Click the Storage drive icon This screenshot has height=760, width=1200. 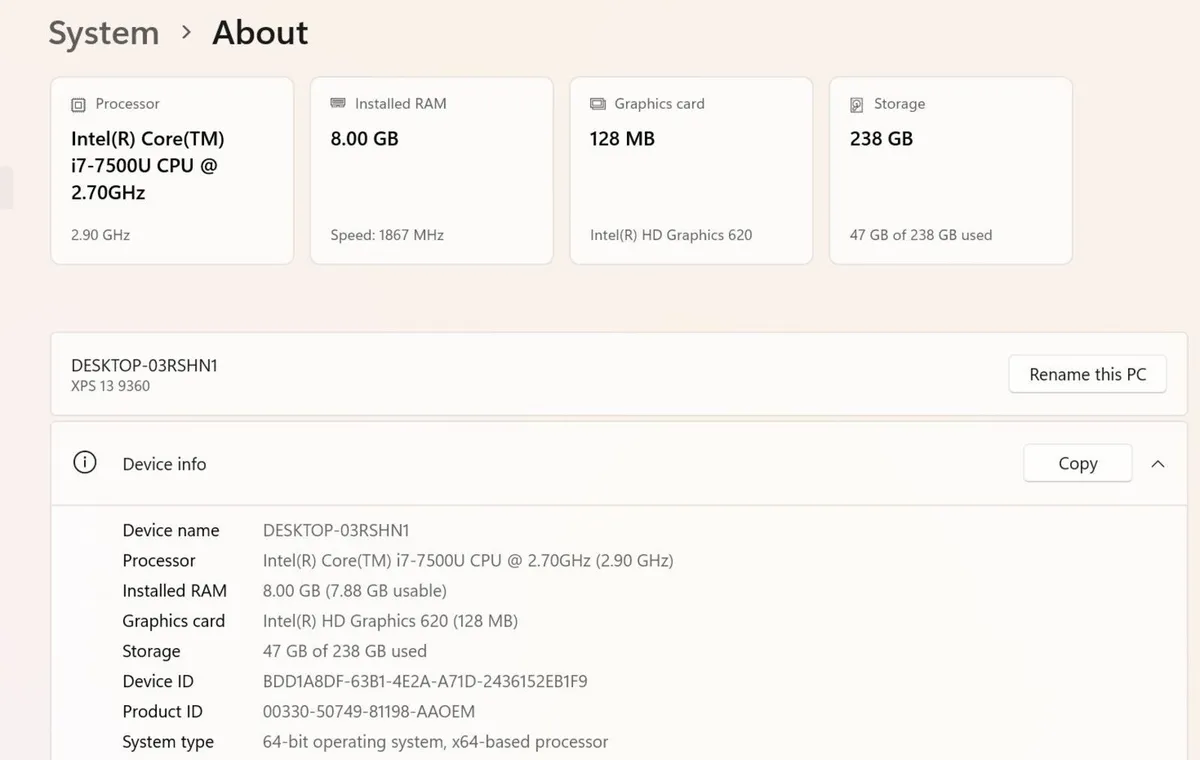[857, 104]
